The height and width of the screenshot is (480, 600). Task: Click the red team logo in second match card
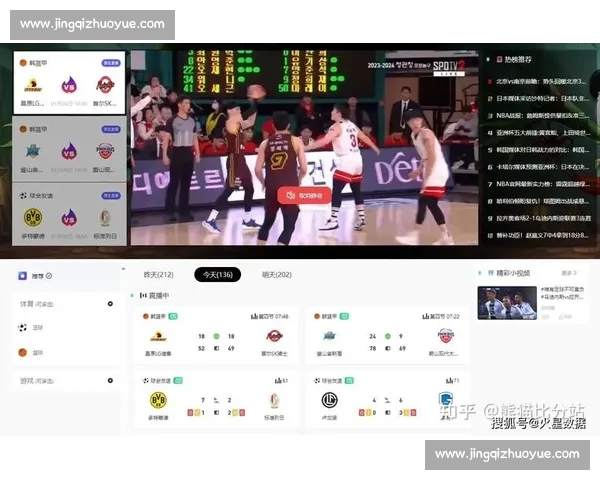[x=105, y=151]
